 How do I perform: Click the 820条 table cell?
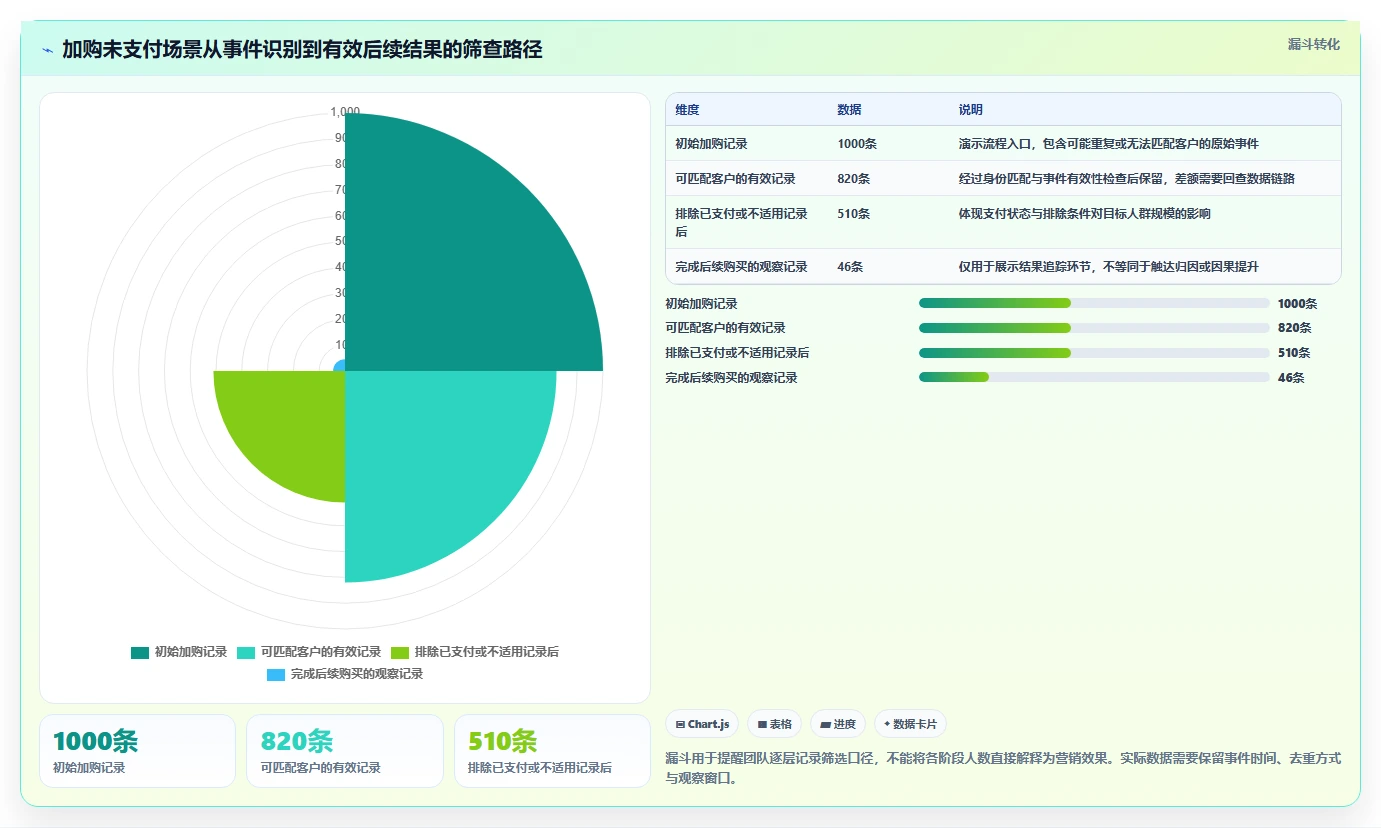[x=888, y=179]
